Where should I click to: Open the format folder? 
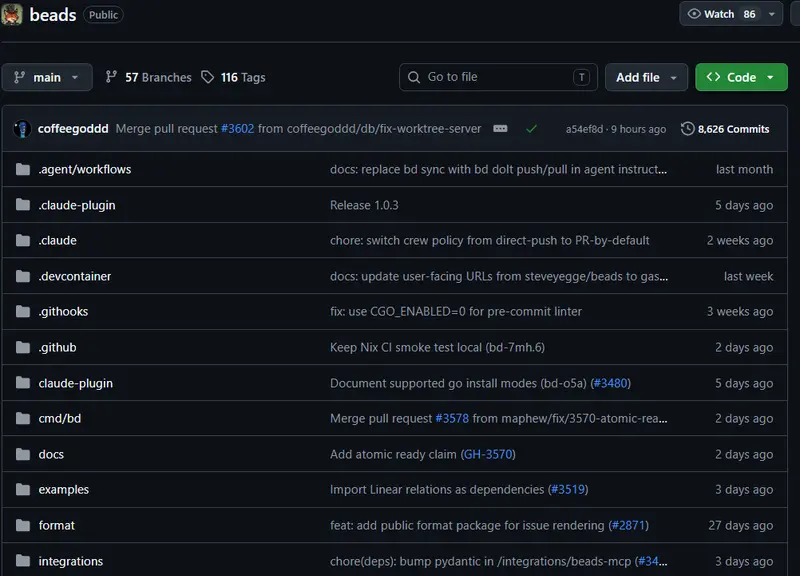click(x=57, y=525)
